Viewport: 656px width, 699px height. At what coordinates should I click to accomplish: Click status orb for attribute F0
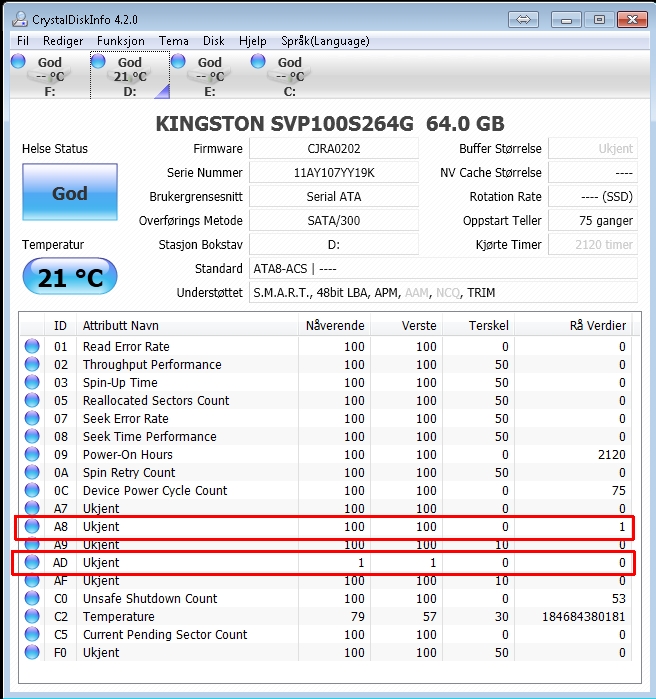(x=32, y=652)
